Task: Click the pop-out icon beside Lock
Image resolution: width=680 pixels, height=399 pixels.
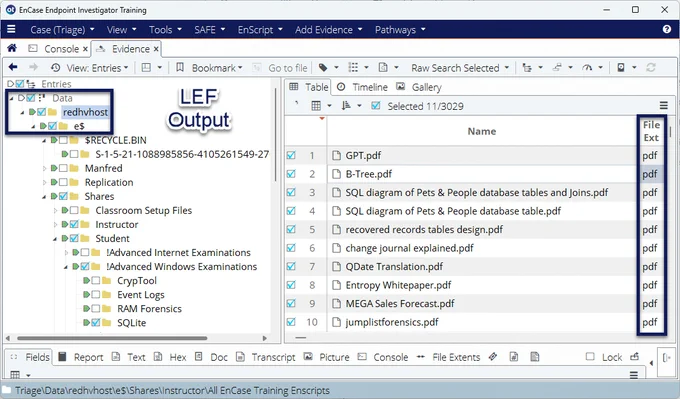Action: point(634,357)
